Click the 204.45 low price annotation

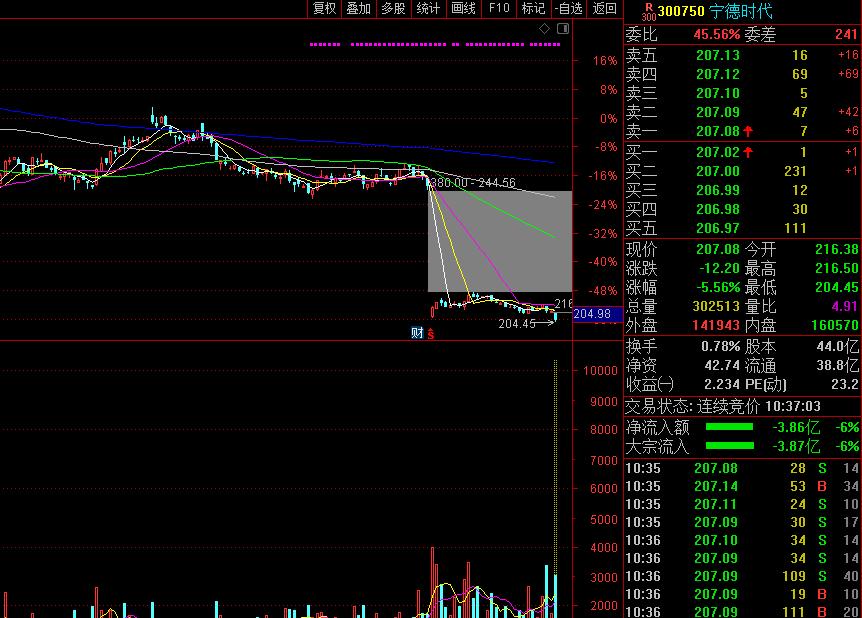coord(517,324)
